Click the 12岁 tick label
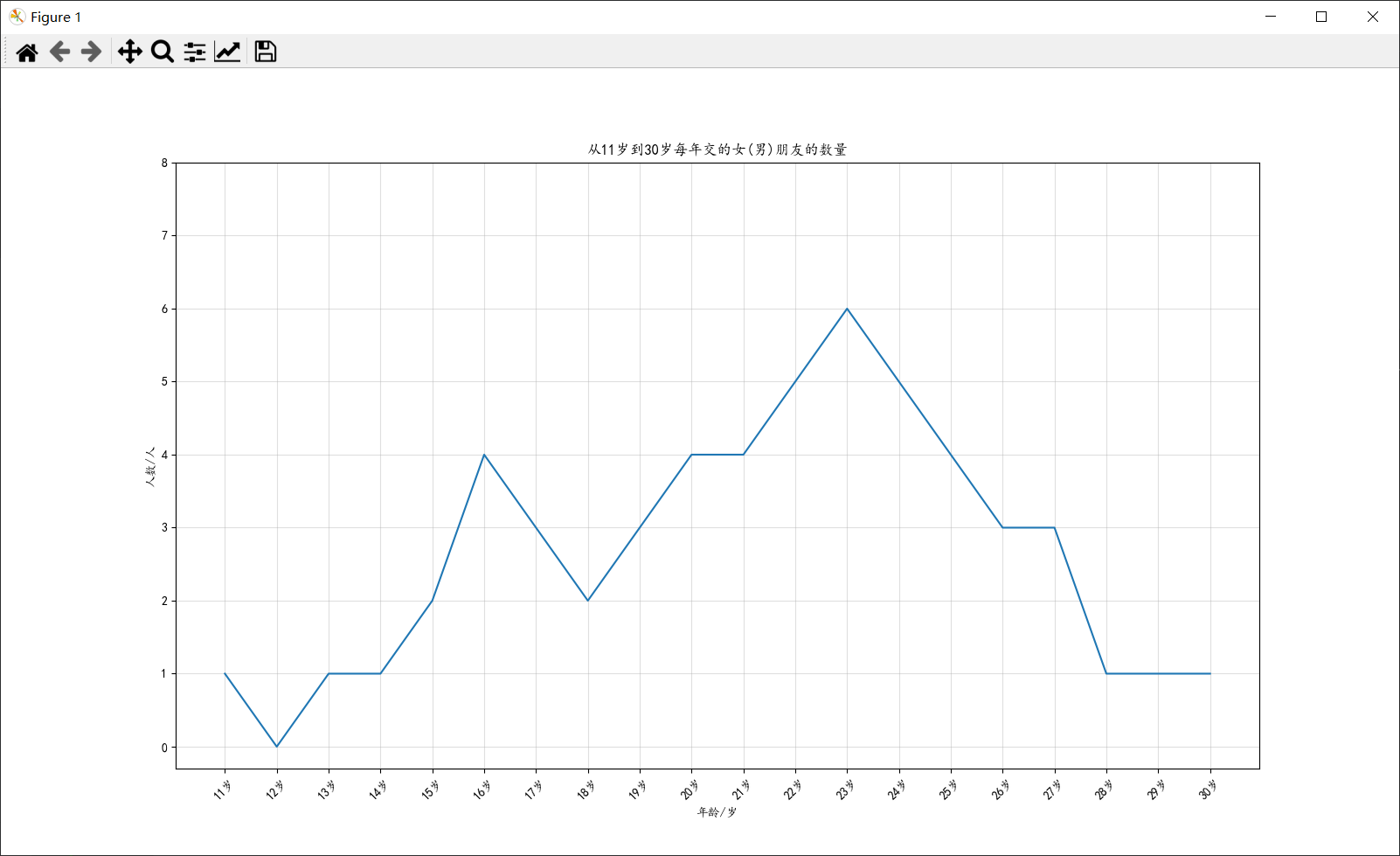This screenshot has height=856, width=1400. 275,790
